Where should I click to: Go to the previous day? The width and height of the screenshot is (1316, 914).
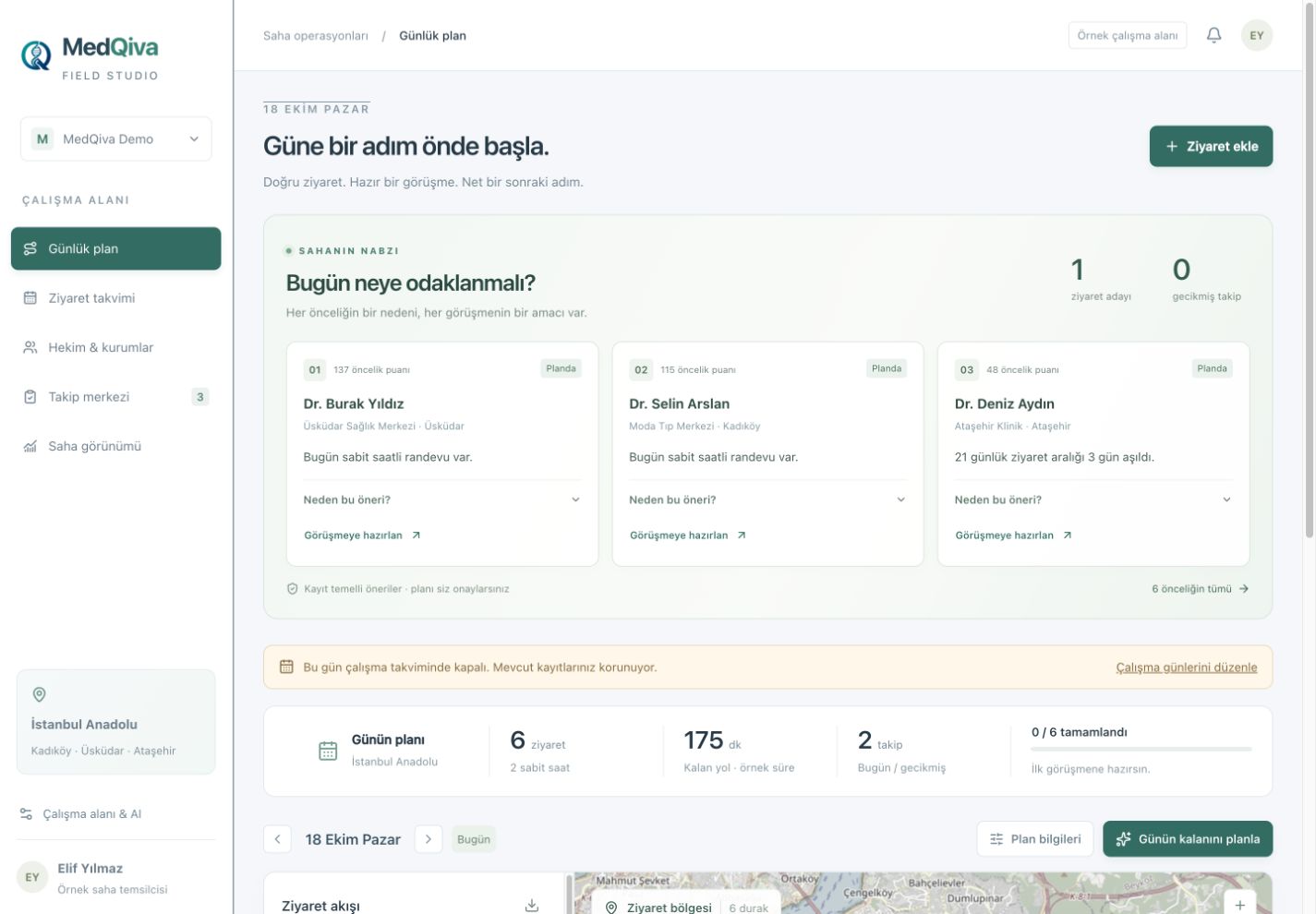click(x=278, y=839)
